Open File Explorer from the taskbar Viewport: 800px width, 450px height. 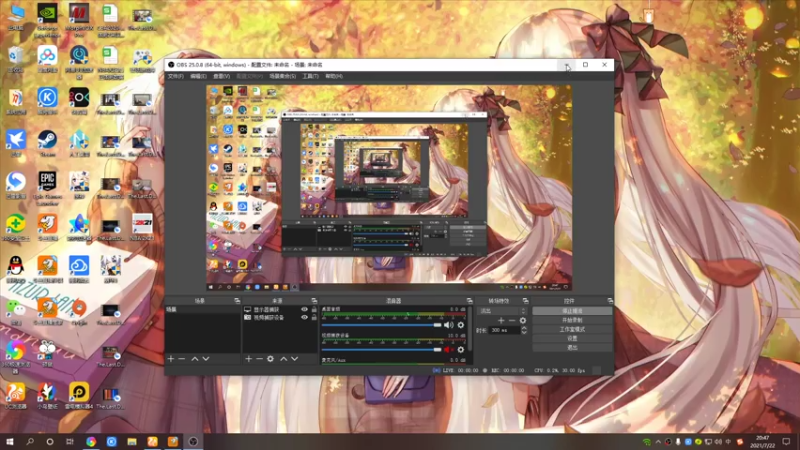[x=132, y=441]
